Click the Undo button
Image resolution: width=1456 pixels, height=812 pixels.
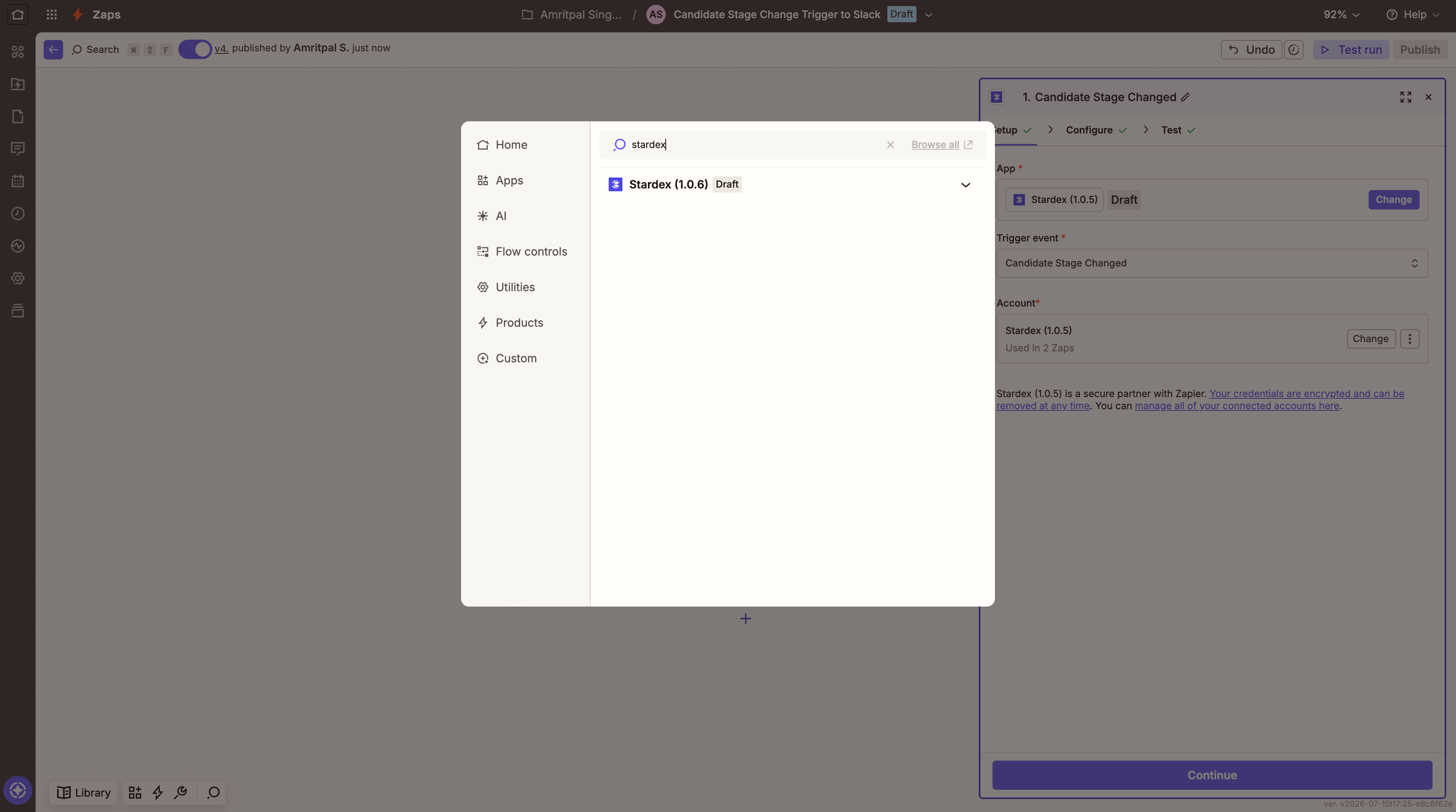click(x=1251, y=50)
